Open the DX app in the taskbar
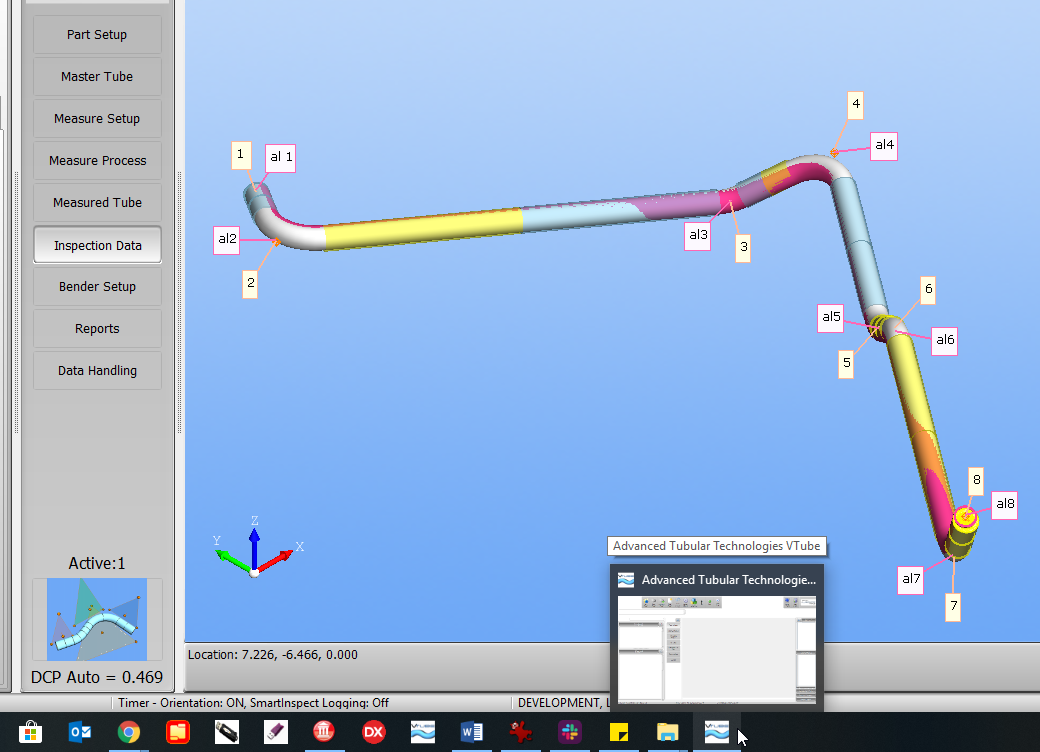The width and height of the screenshot is (1040, 752). tap(373, 733)
